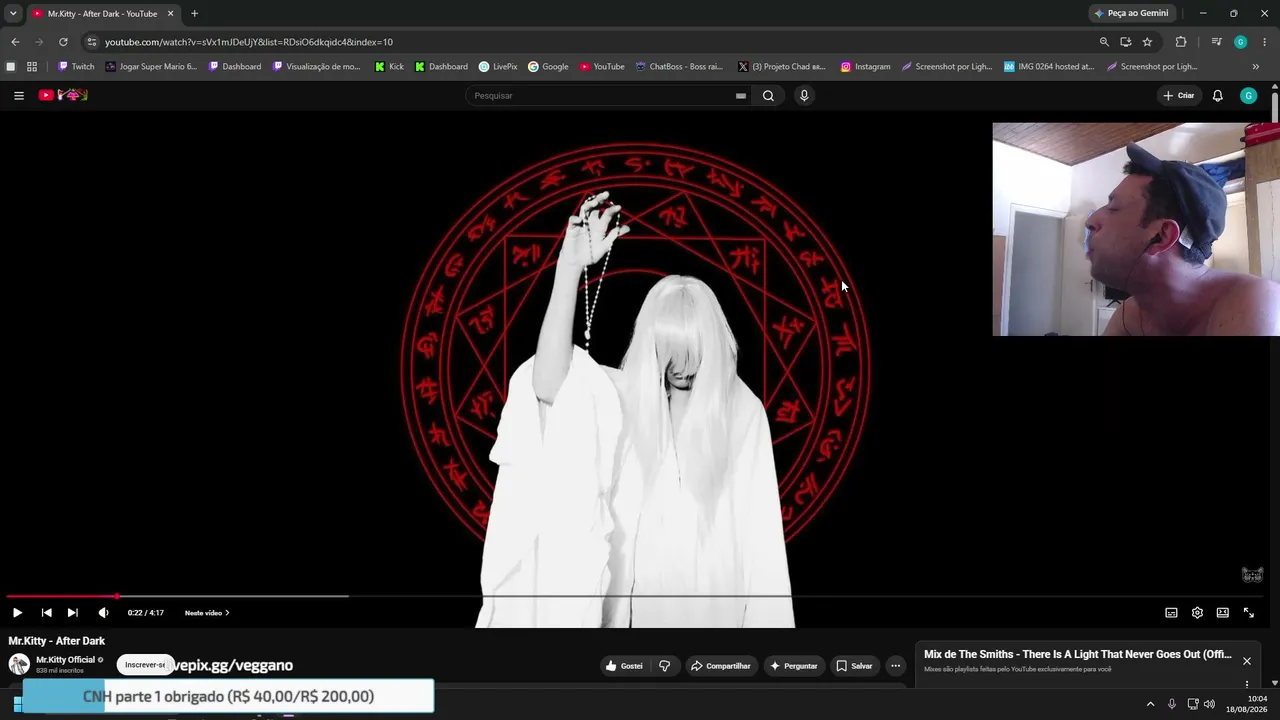Open taskbar microphone tray icon

point(1172,704)
